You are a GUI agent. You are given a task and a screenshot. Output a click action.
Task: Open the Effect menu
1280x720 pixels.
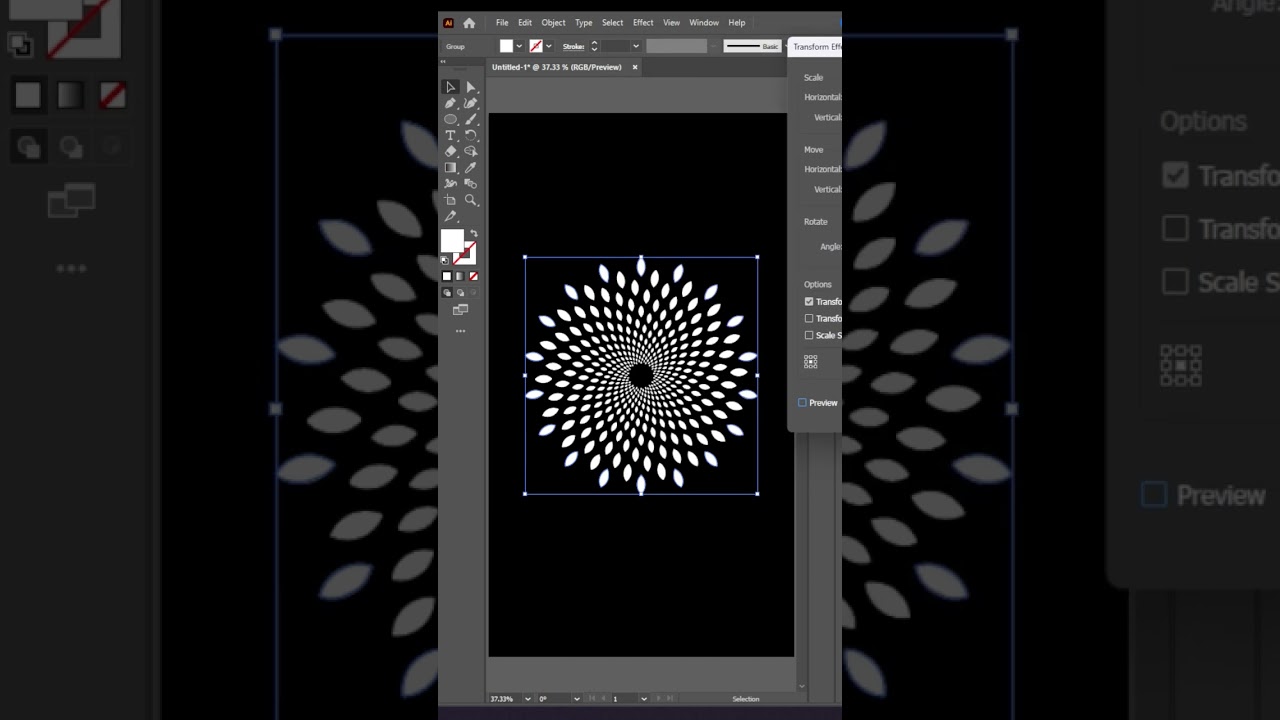point(643,23)
